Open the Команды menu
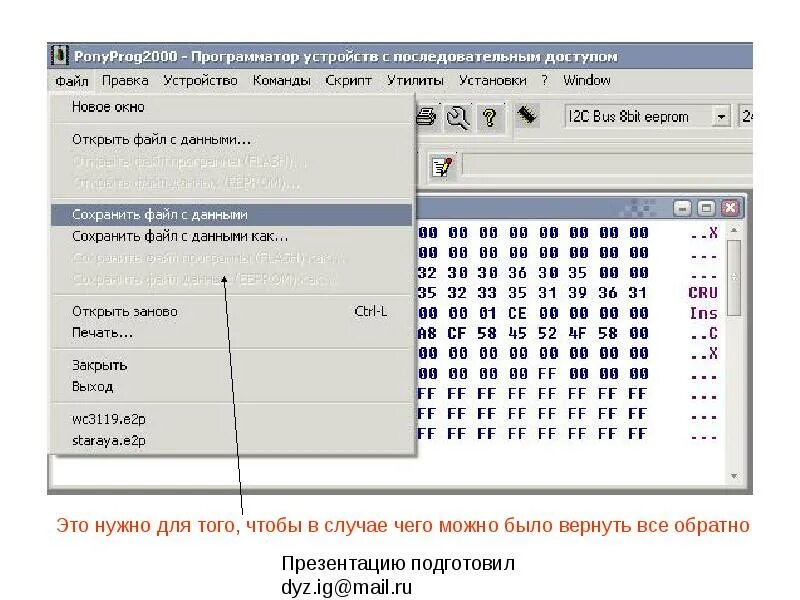Image resolution: width=800 pixels, height=600 pixels. (x=282, y=81)
